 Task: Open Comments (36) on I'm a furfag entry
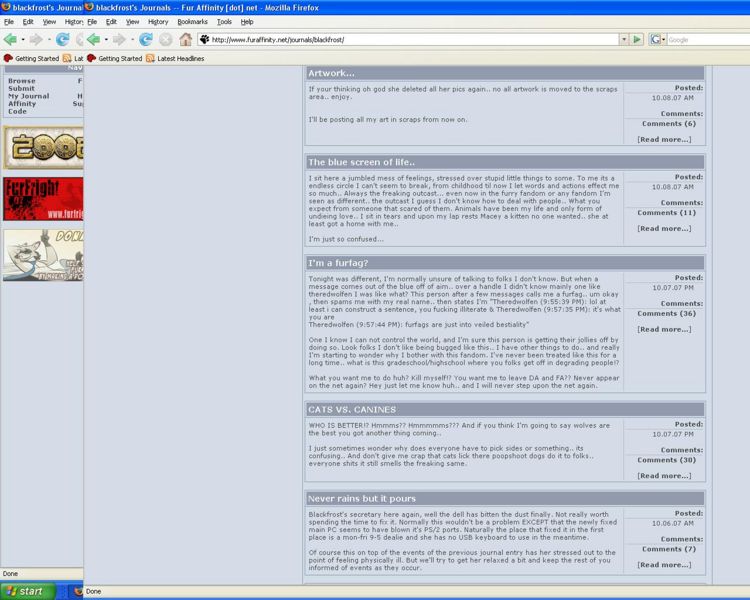click(665, 313)
